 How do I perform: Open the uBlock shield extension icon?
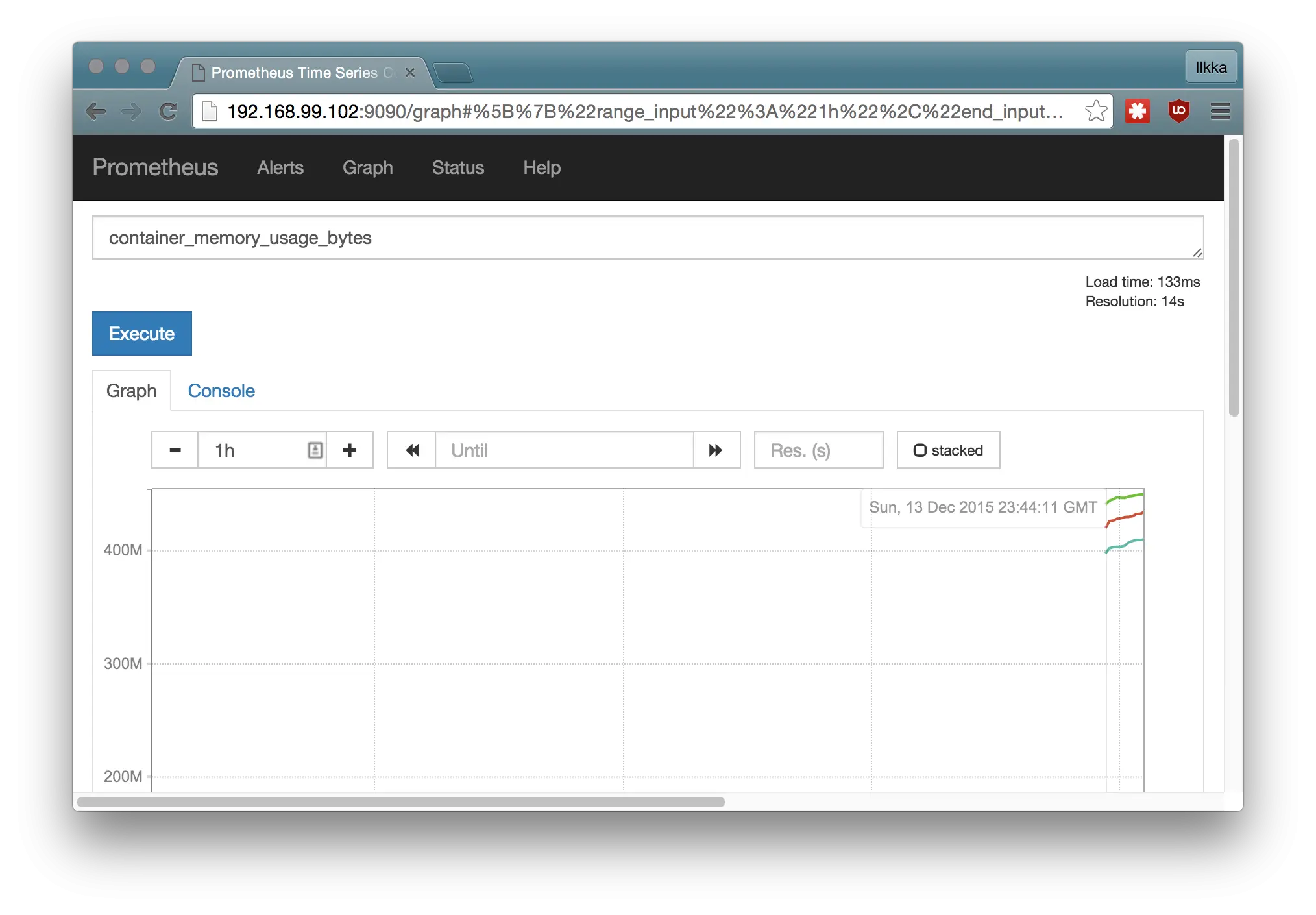(1178, 111)
